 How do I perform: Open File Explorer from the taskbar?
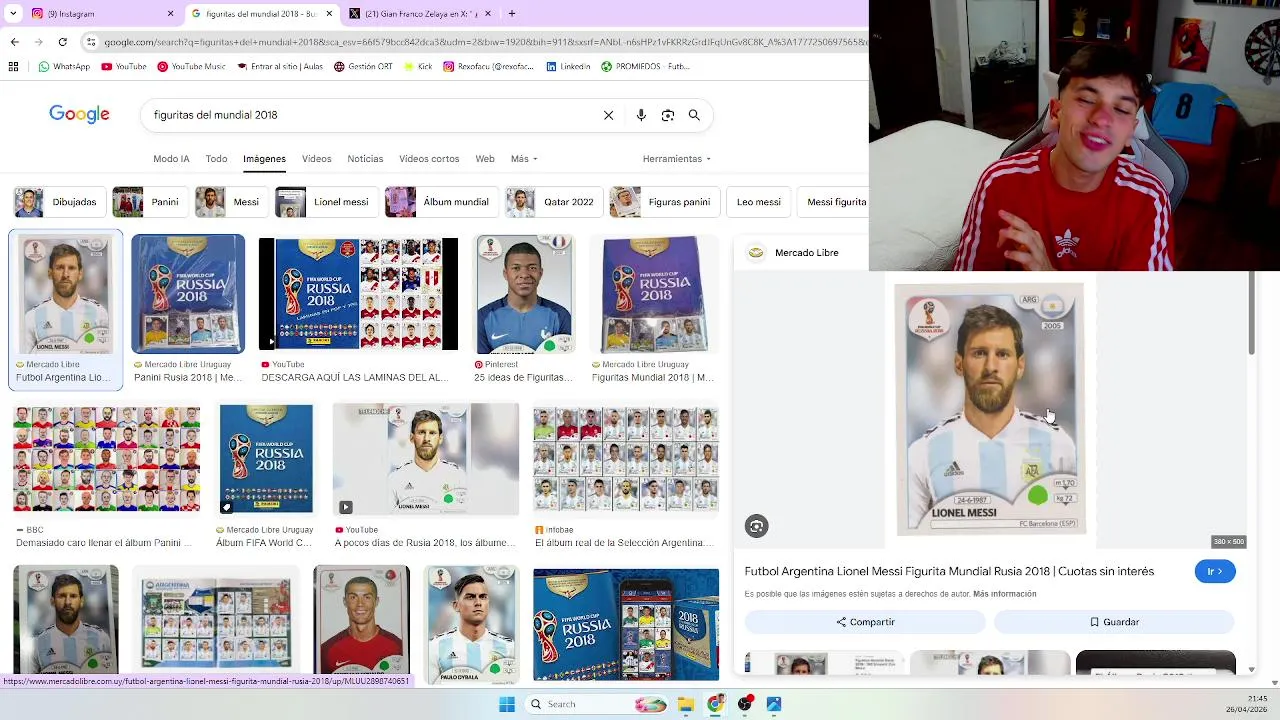(685, 704)
